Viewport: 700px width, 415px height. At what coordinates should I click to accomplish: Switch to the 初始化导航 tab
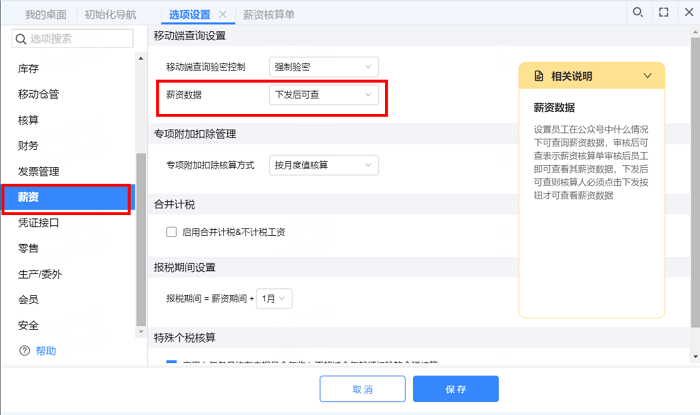pyautogui.click(x=111, y=15)
